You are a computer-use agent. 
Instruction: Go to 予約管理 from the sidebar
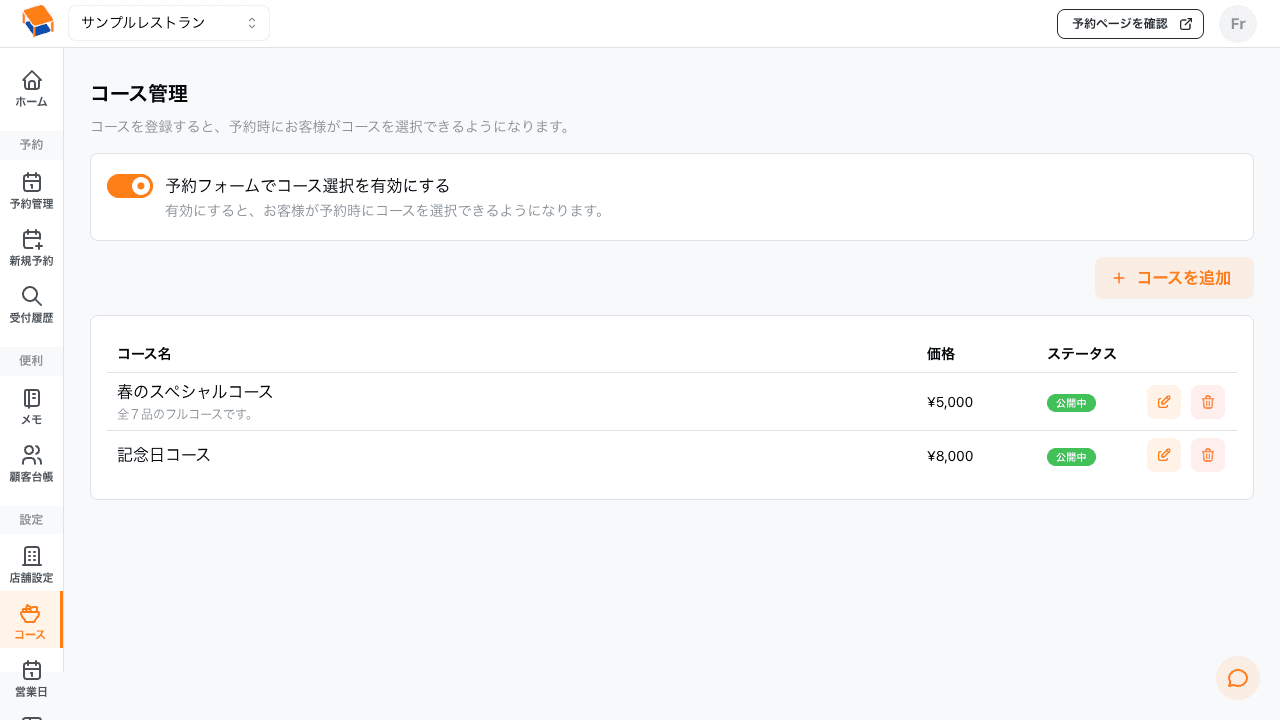coord(31,192)
